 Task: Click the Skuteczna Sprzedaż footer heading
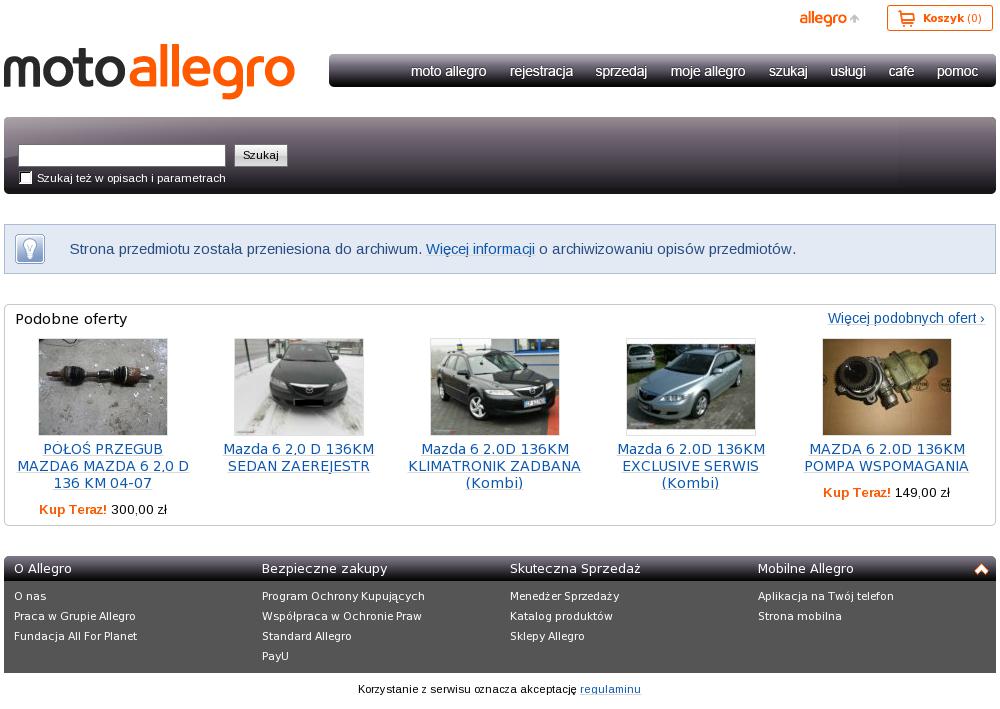point(575,568)
